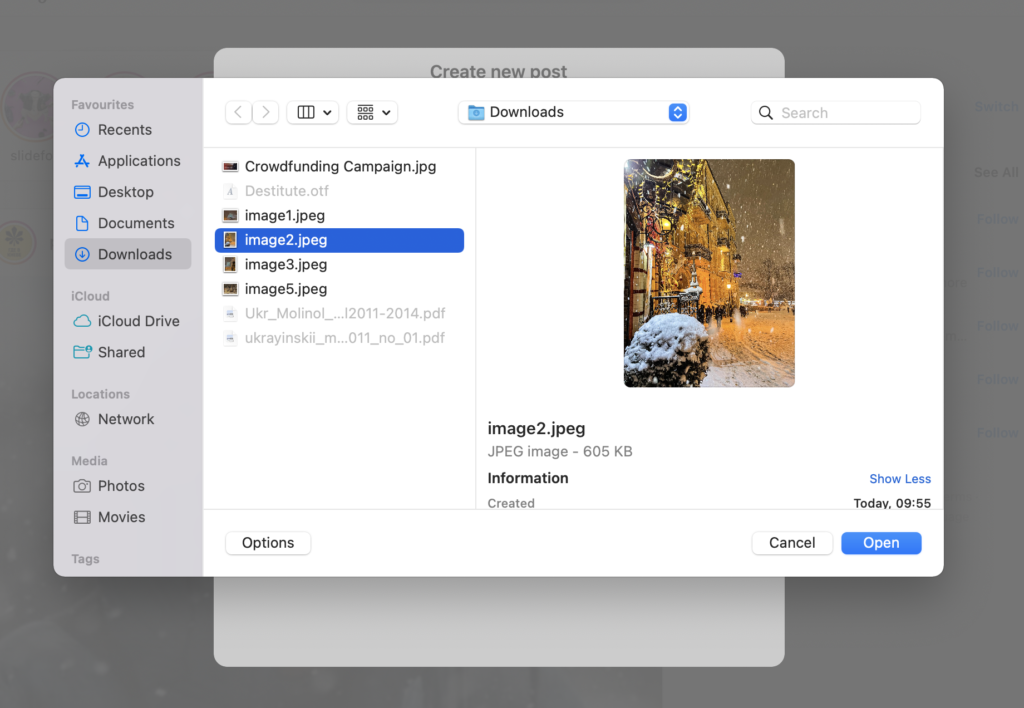Go back with the left chevron button
Viewport: 1024px width, 708px height.
(x=238, y=112)
